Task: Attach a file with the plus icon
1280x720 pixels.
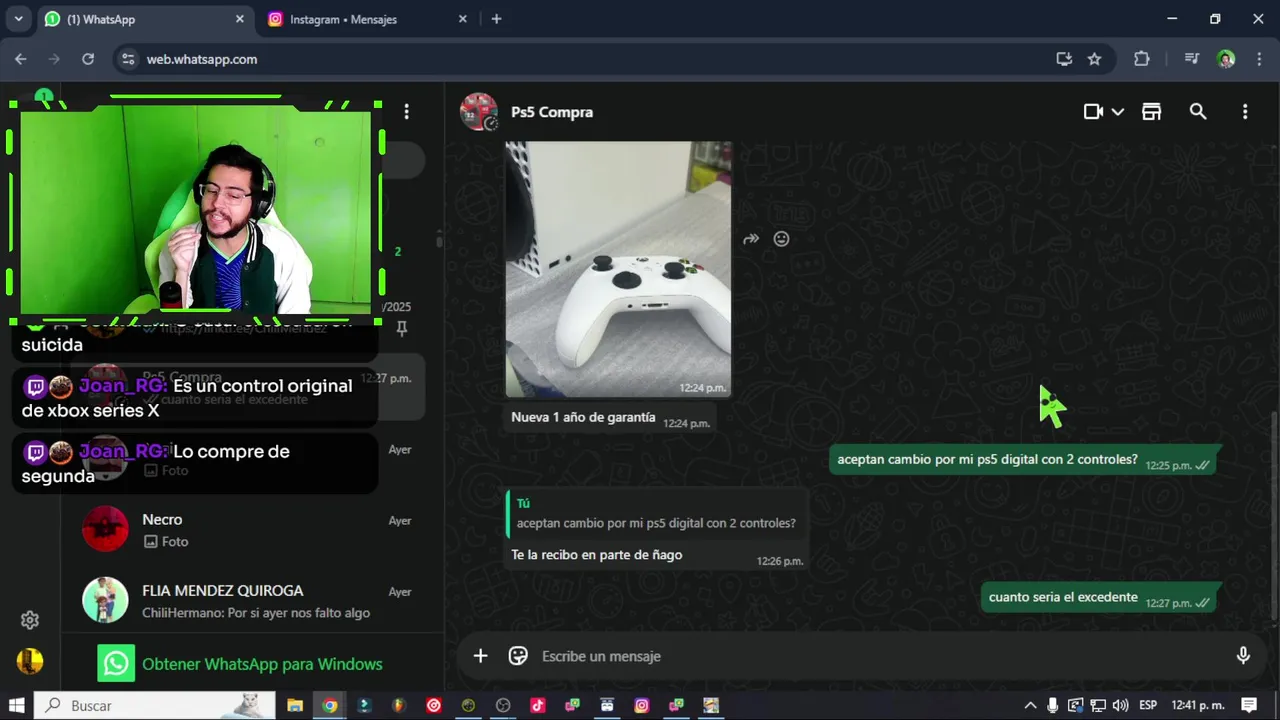Action: coord(480,656)
